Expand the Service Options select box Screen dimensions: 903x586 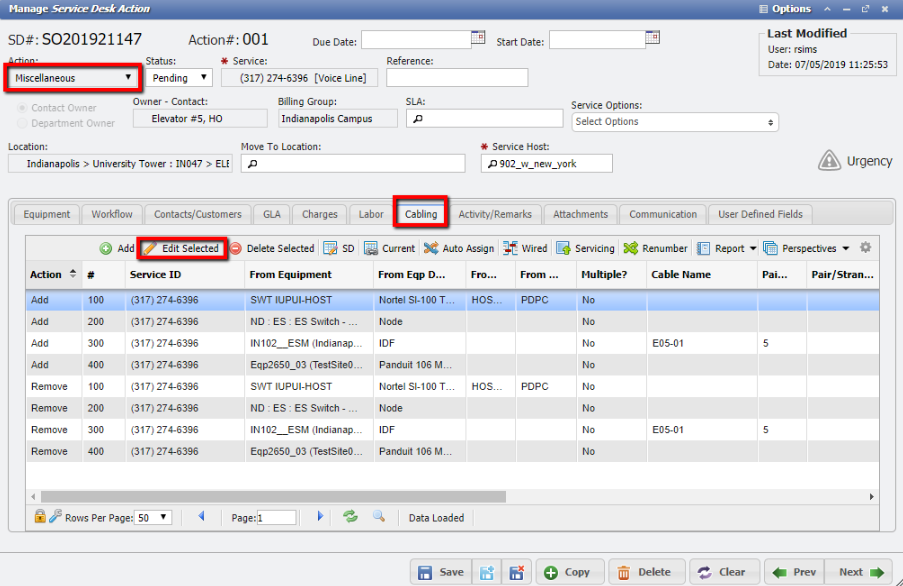coord(675,122)
